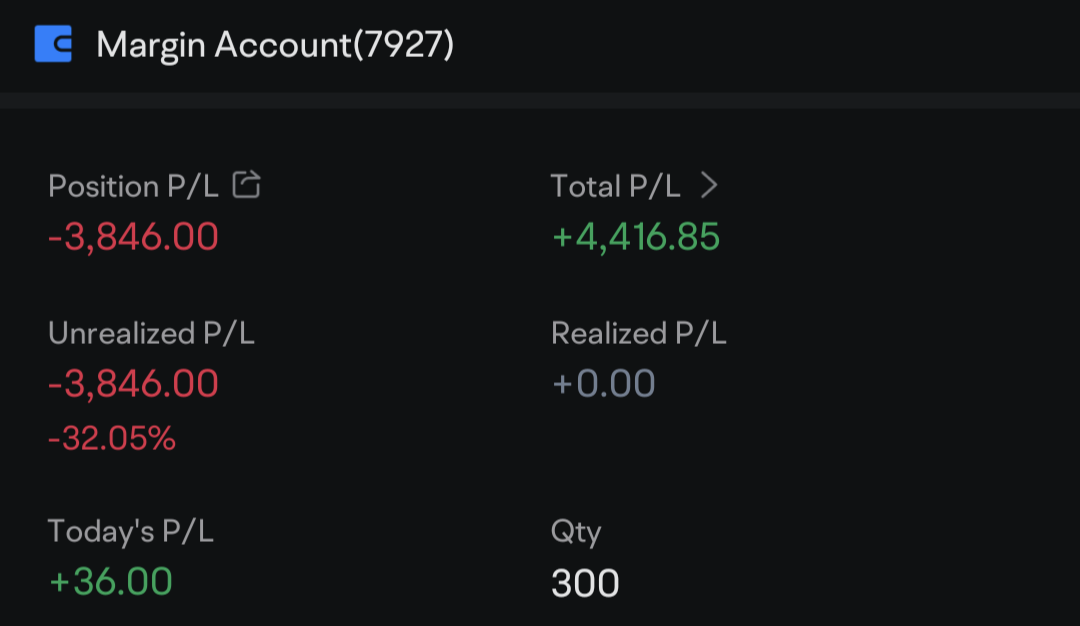Screen dimensions: 1080x626
Task: Select the Realized P/L label
Action: coord(638,334)
